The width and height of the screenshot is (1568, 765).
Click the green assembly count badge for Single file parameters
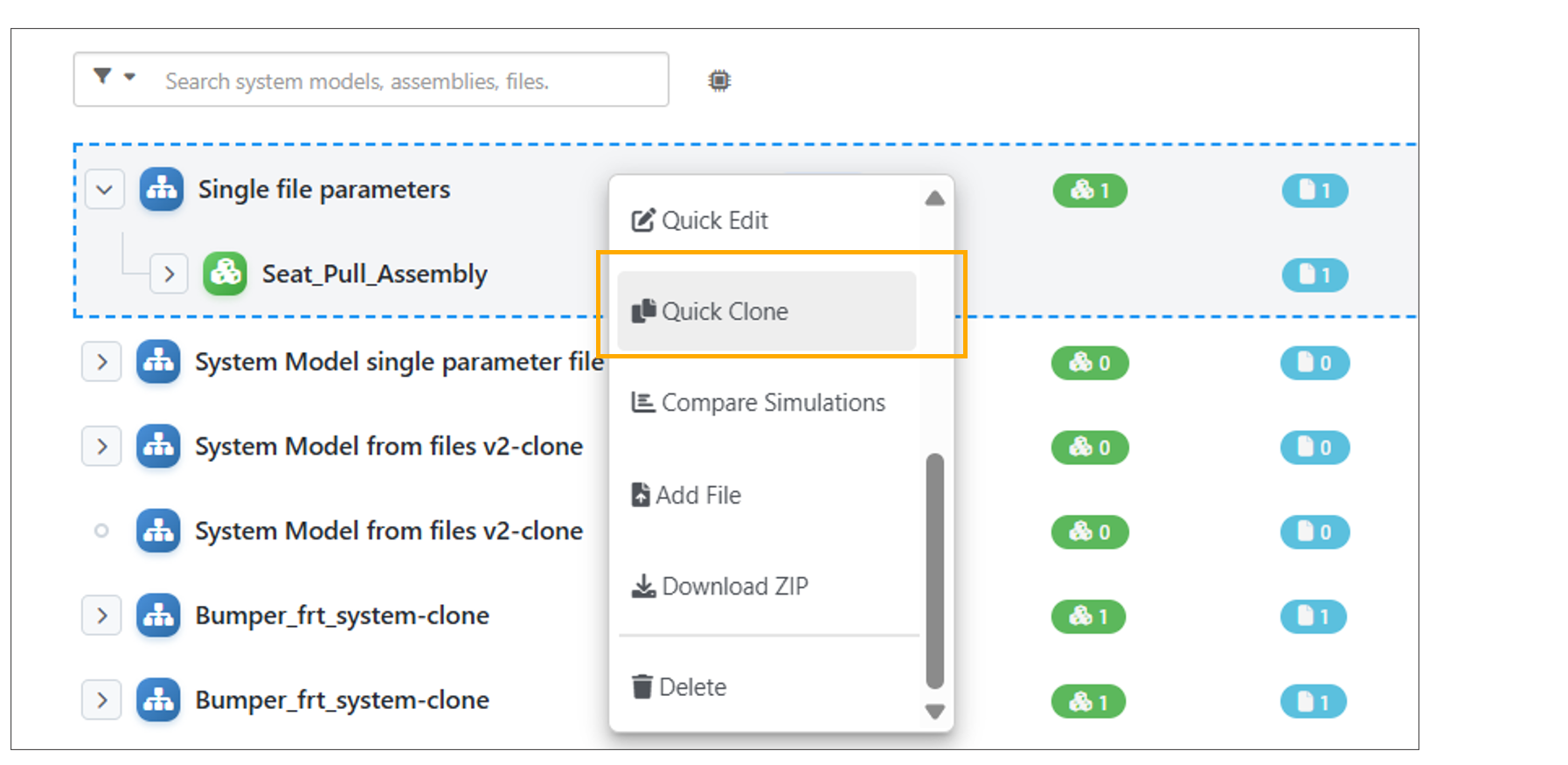pos(1090,191)
